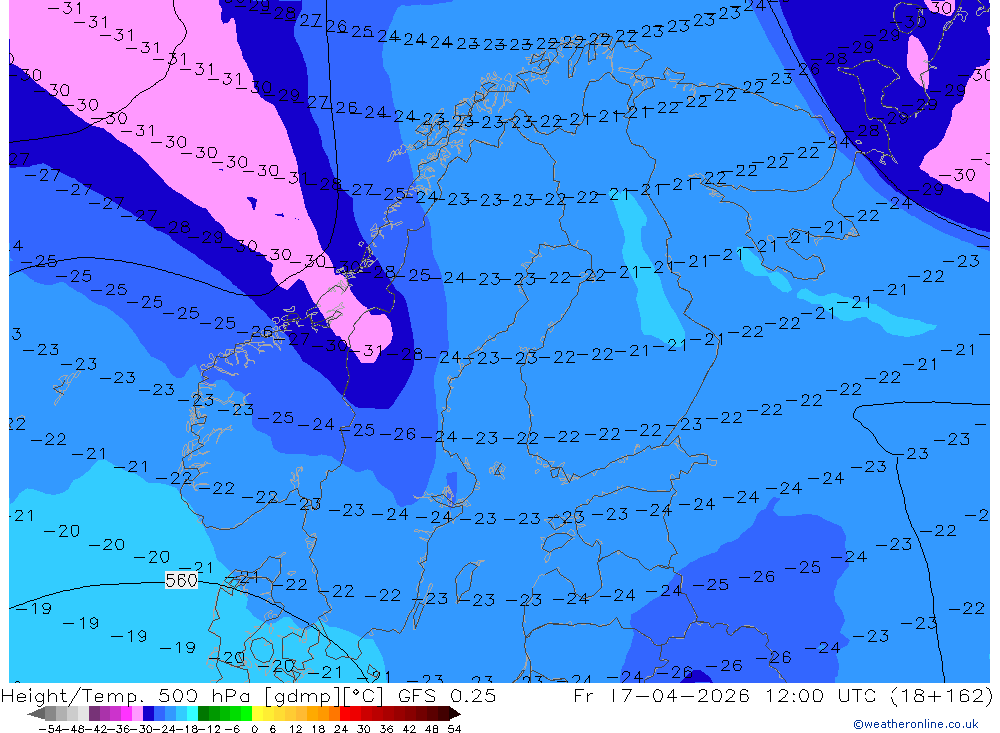Click the '-54' legend scale value
Image resolution: width=1000 pixels, height=733 pixels.
point(50,729)
